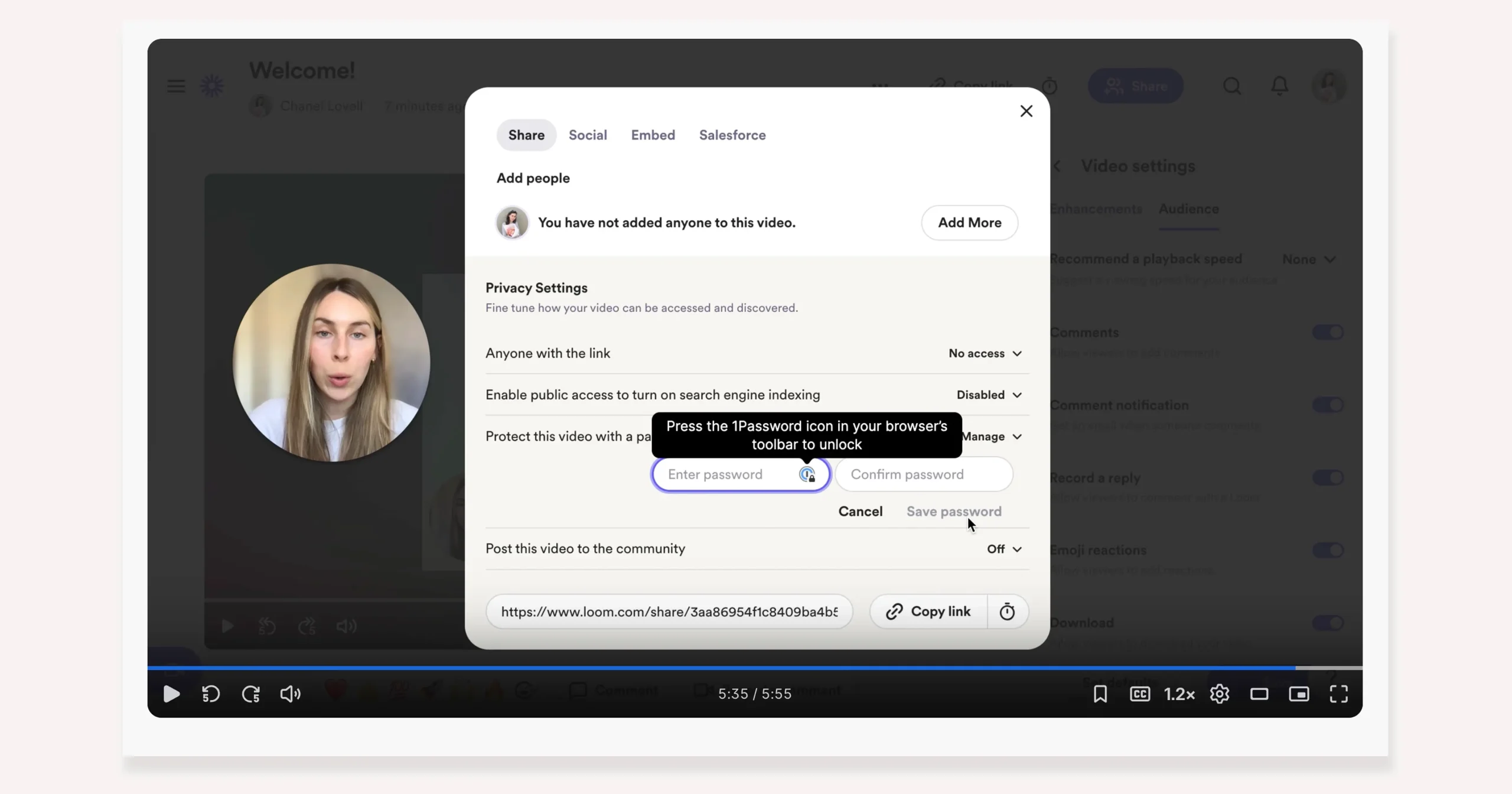This screenshot has height=794, width=1512.
Task: Open the player settings gear
Action: (1220, 694)
